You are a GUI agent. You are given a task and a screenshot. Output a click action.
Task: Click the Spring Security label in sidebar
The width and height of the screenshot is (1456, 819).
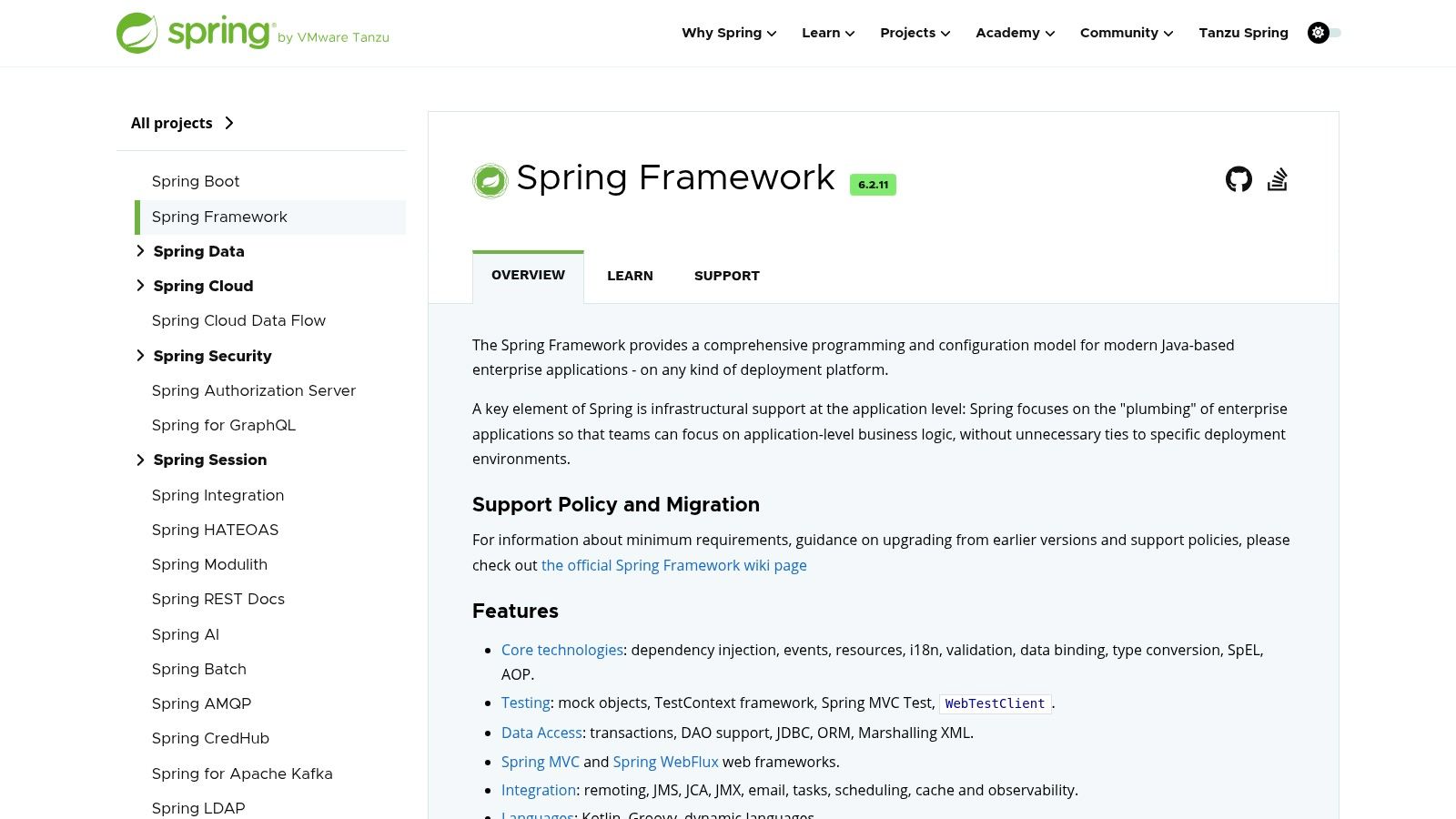(x=212, y=356)
